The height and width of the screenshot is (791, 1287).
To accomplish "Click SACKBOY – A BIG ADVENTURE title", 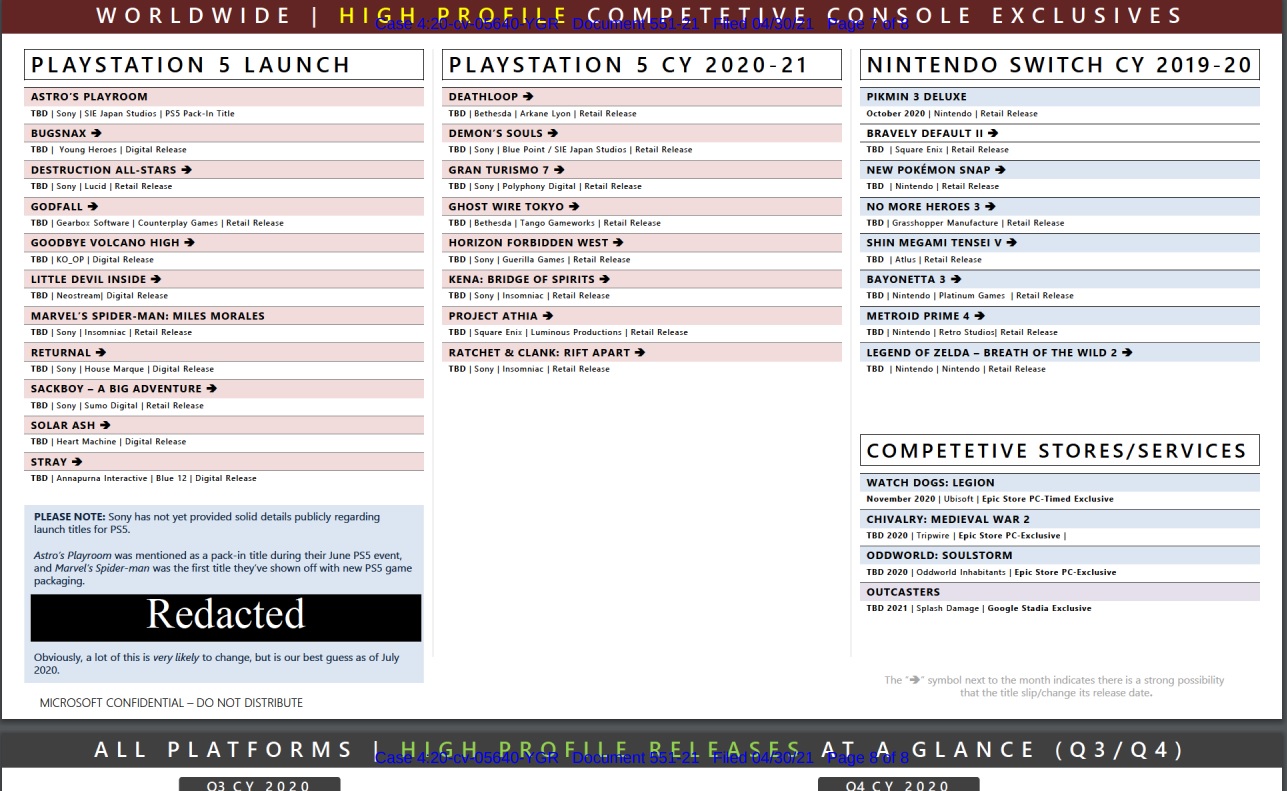I will [x=123, y=389].
